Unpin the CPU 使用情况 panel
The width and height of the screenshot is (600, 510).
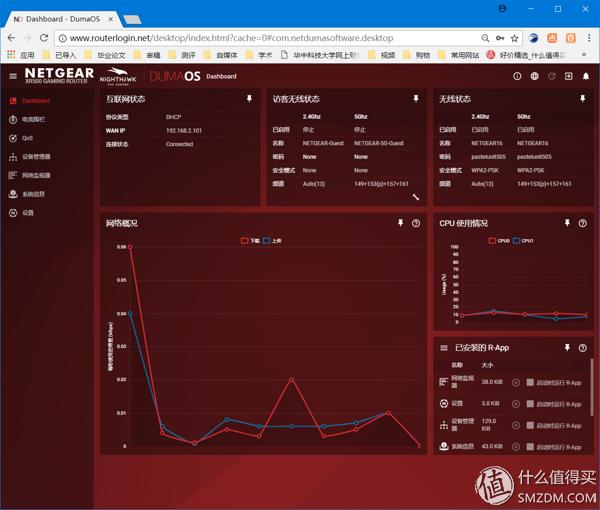point(567,223)
